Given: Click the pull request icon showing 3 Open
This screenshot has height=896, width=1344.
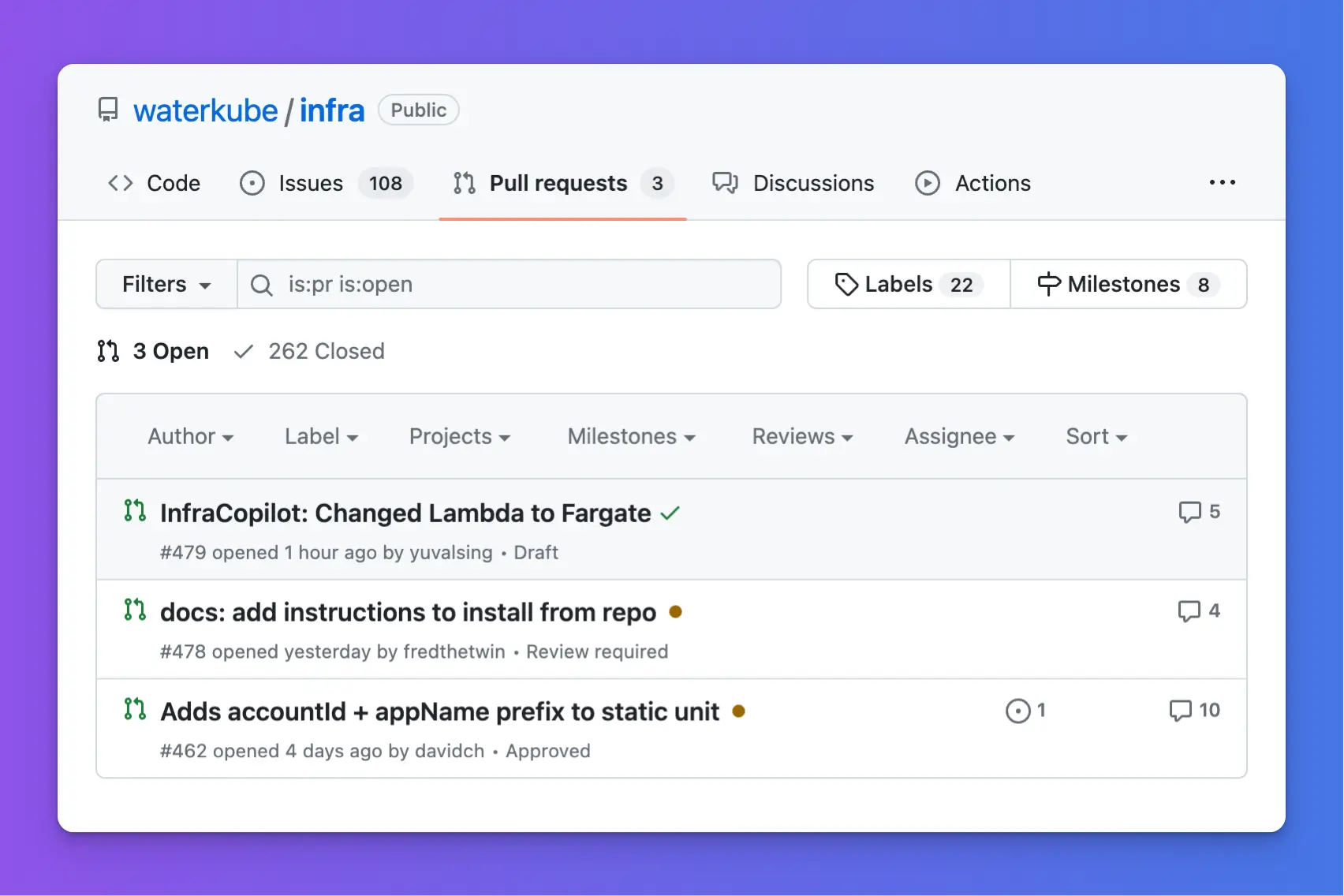Looking at the screenshot, I should tap(107, 351).
